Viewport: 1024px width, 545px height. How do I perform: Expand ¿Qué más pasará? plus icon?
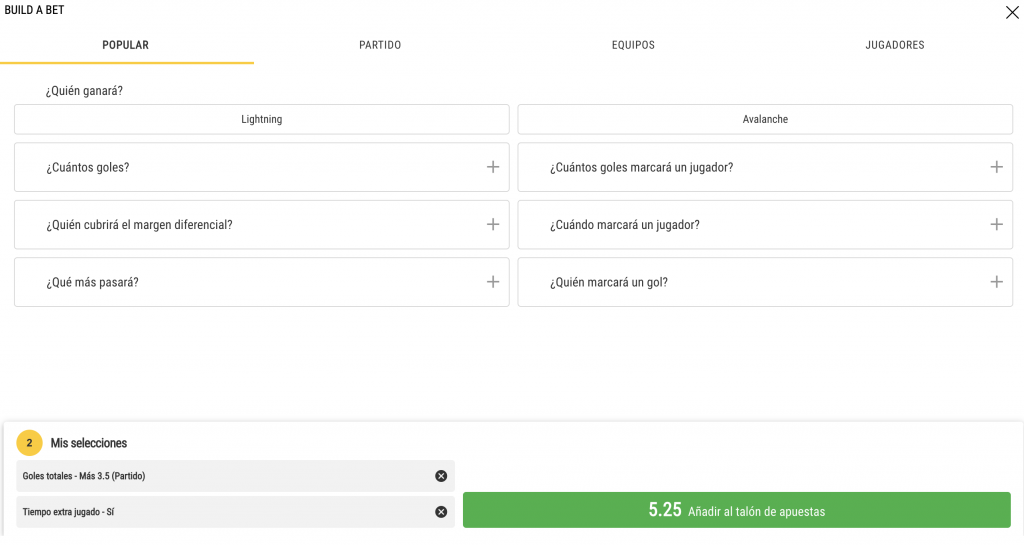pos(493,282)
